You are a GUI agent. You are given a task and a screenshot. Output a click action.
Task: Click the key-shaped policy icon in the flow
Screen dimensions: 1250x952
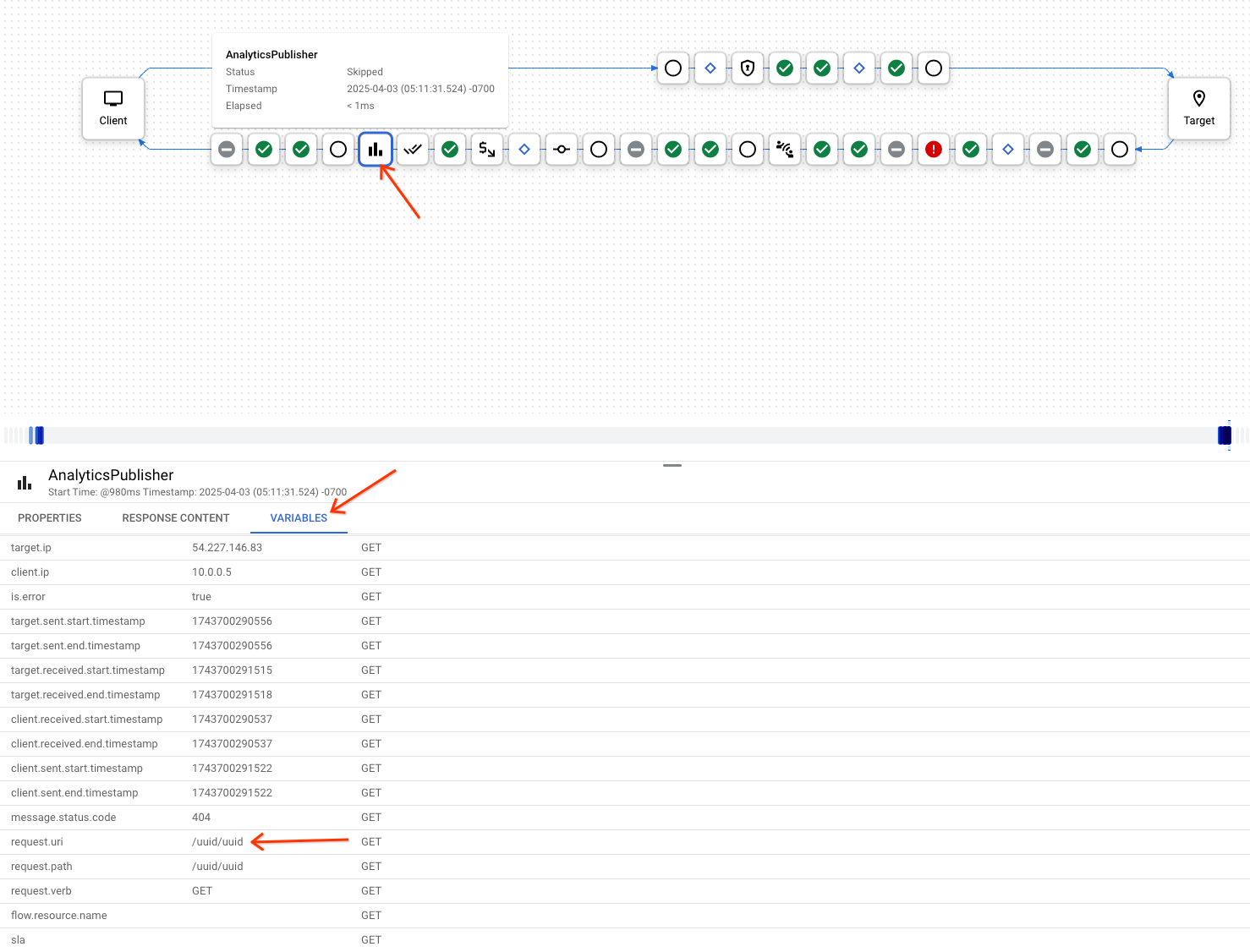(562, 149)
